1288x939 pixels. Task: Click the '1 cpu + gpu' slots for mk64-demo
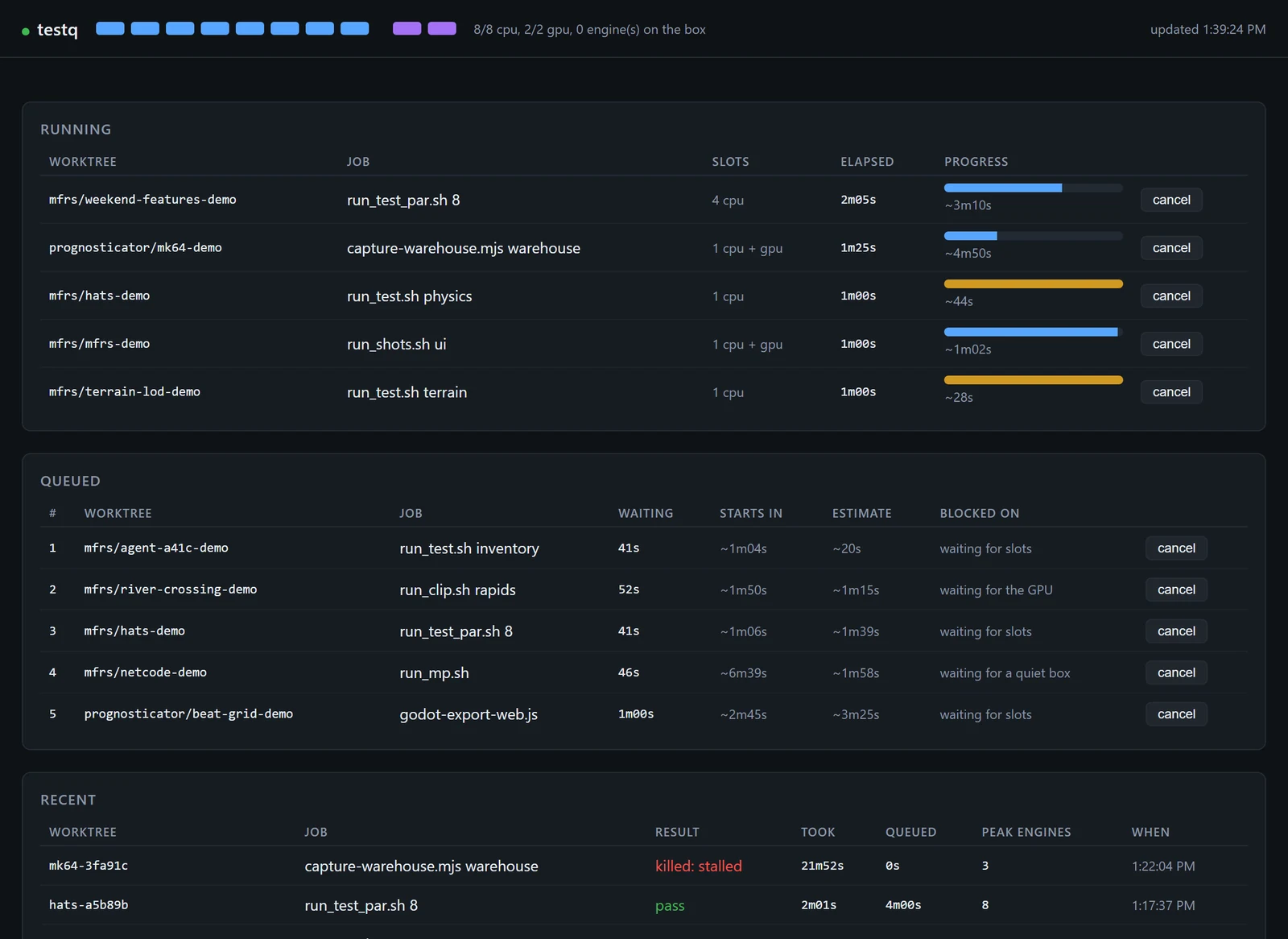coord(747,249)
